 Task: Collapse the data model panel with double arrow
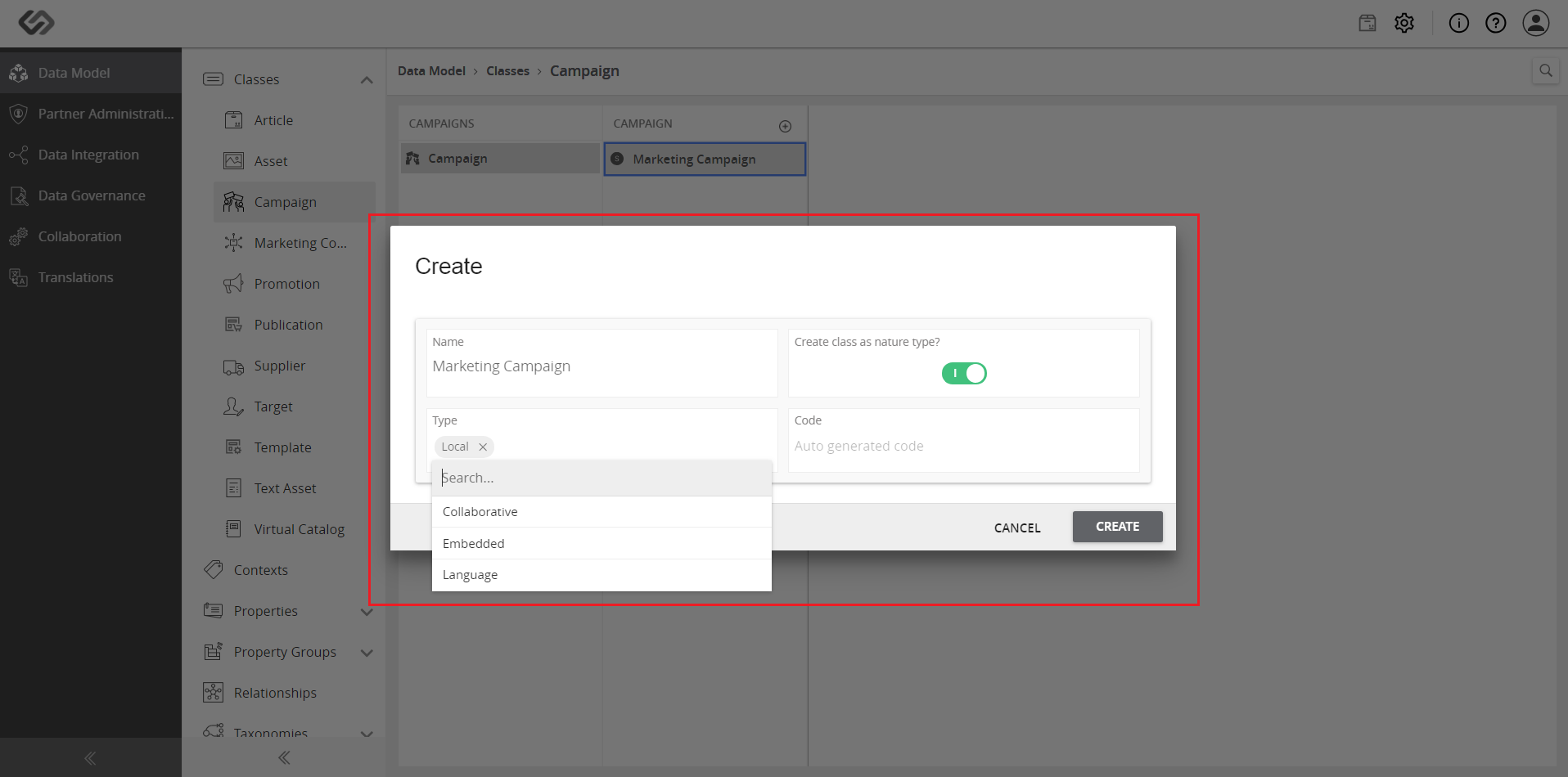284,757
